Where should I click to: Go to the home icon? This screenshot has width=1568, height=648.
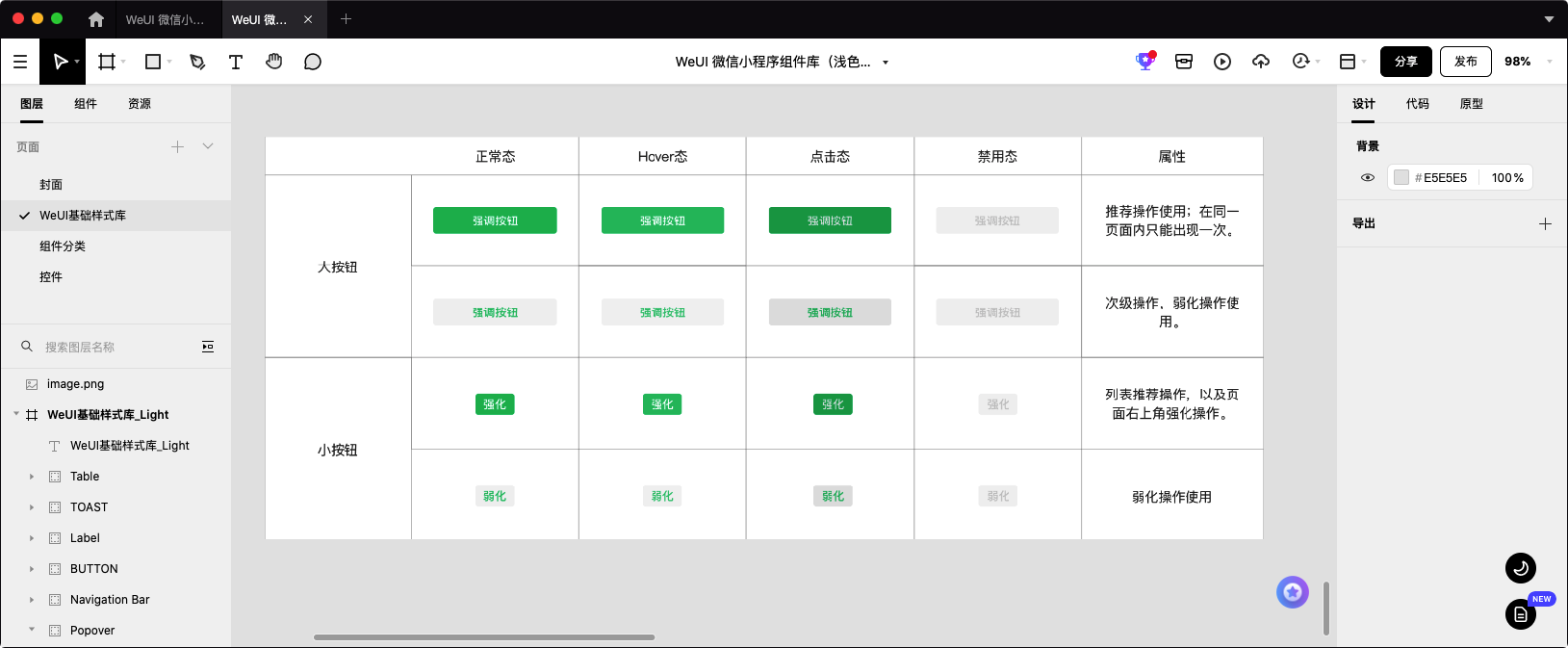pyautogui.click(x=96, y=19)
